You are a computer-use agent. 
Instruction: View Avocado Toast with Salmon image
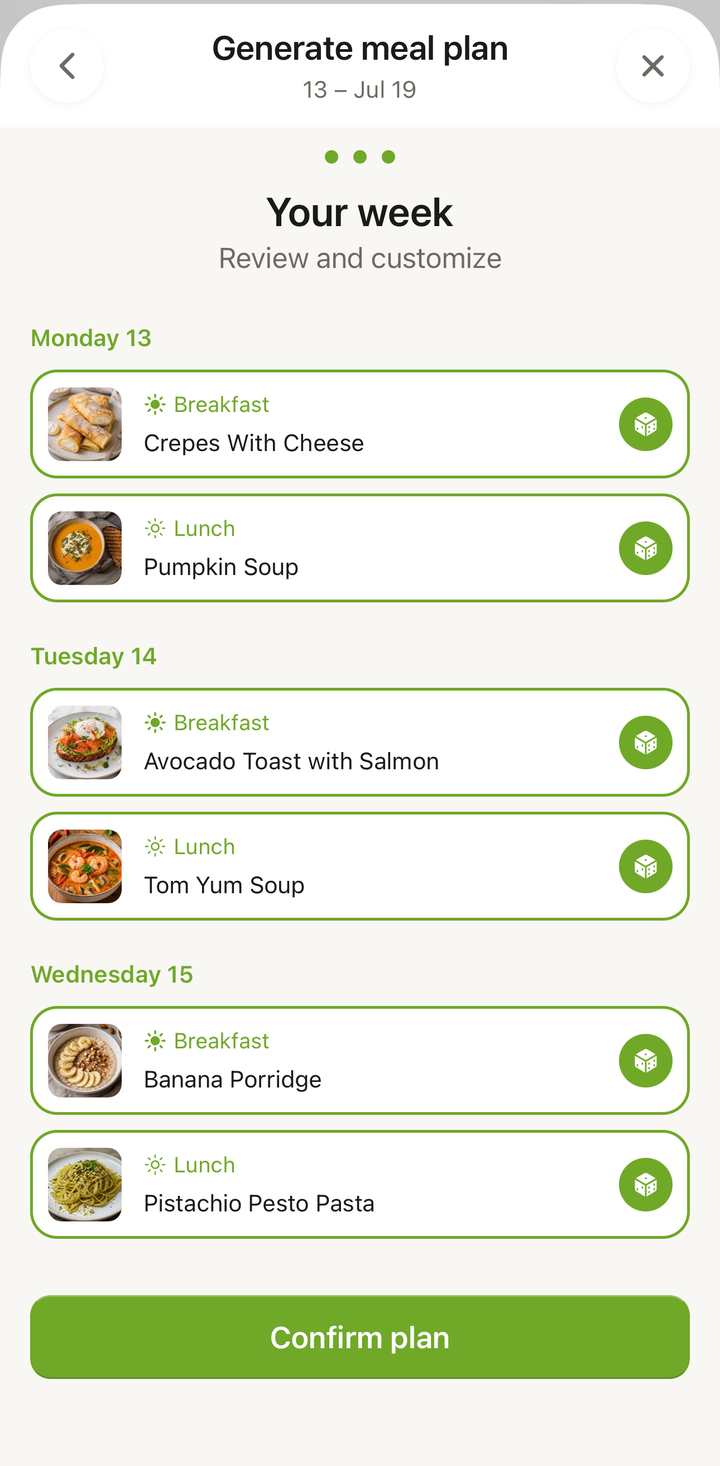pyautogui.click(x=85, y=742)
